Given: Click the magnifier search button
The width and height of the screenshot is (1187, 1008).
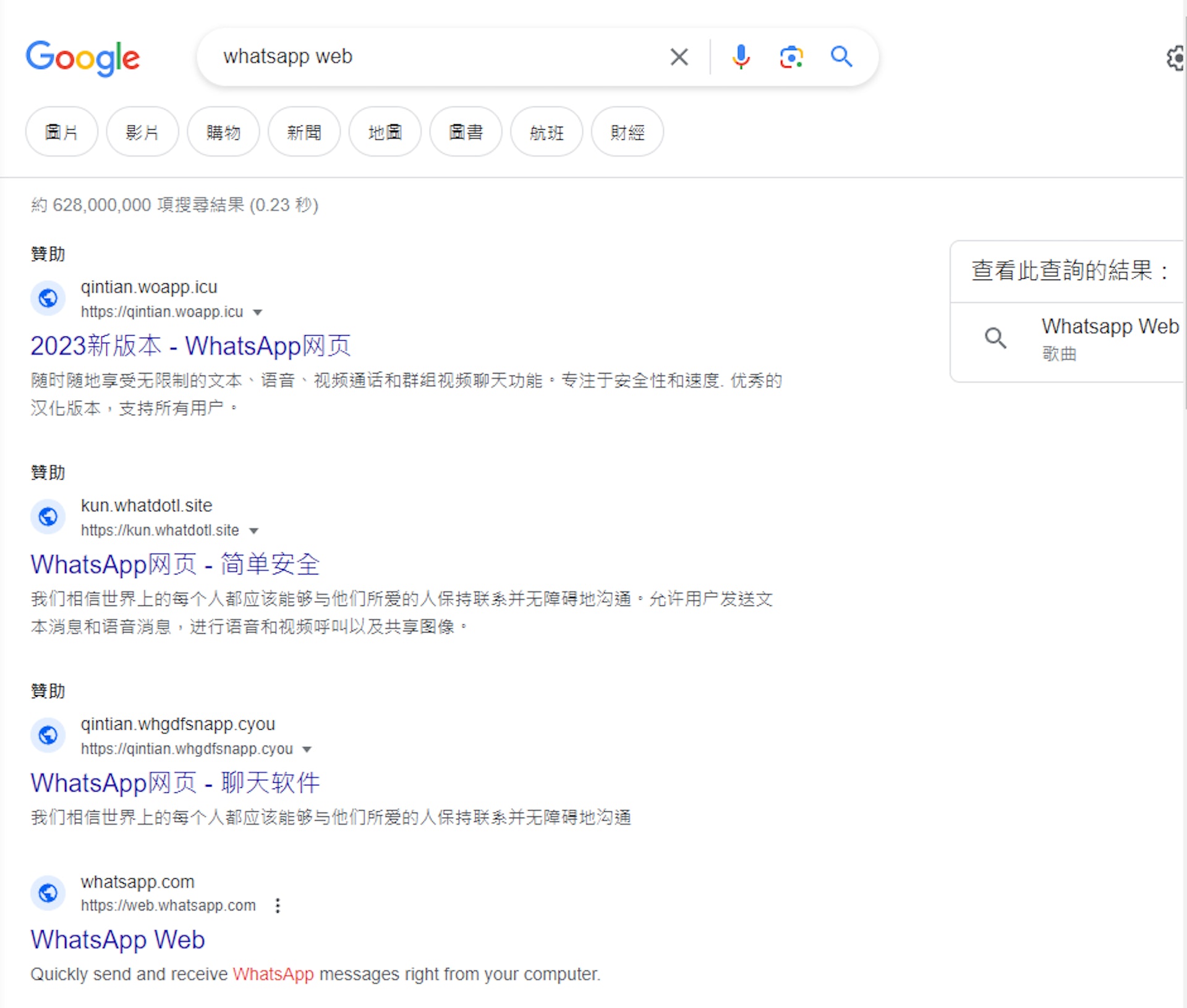Looking at the screenshot, I should pyautogui.click(x=841, y=57).
